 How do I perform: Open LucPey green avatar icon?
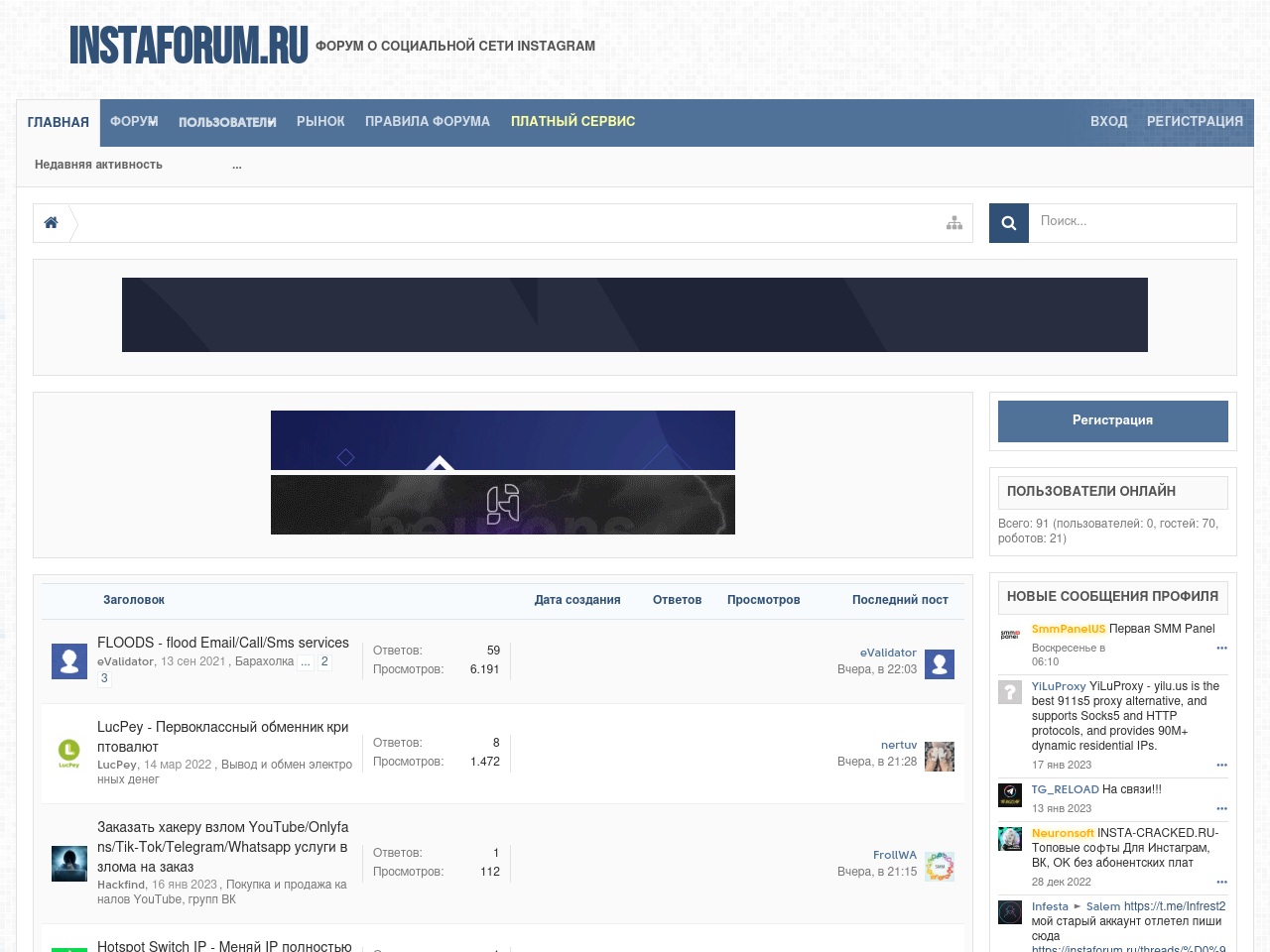(69, 754)
